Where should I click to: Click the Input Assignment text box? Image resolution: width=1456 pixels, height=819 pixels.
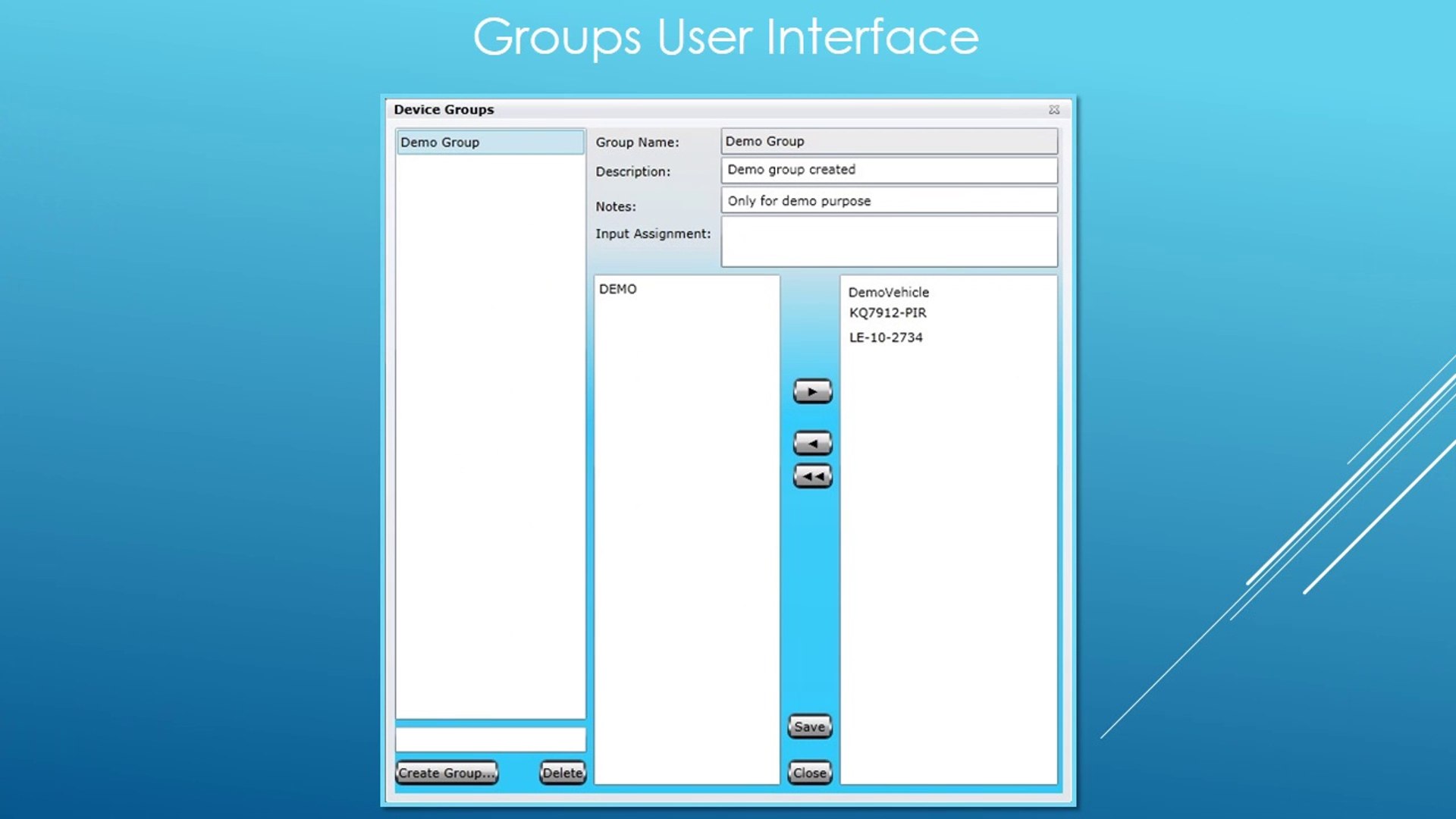click(889, 242)
